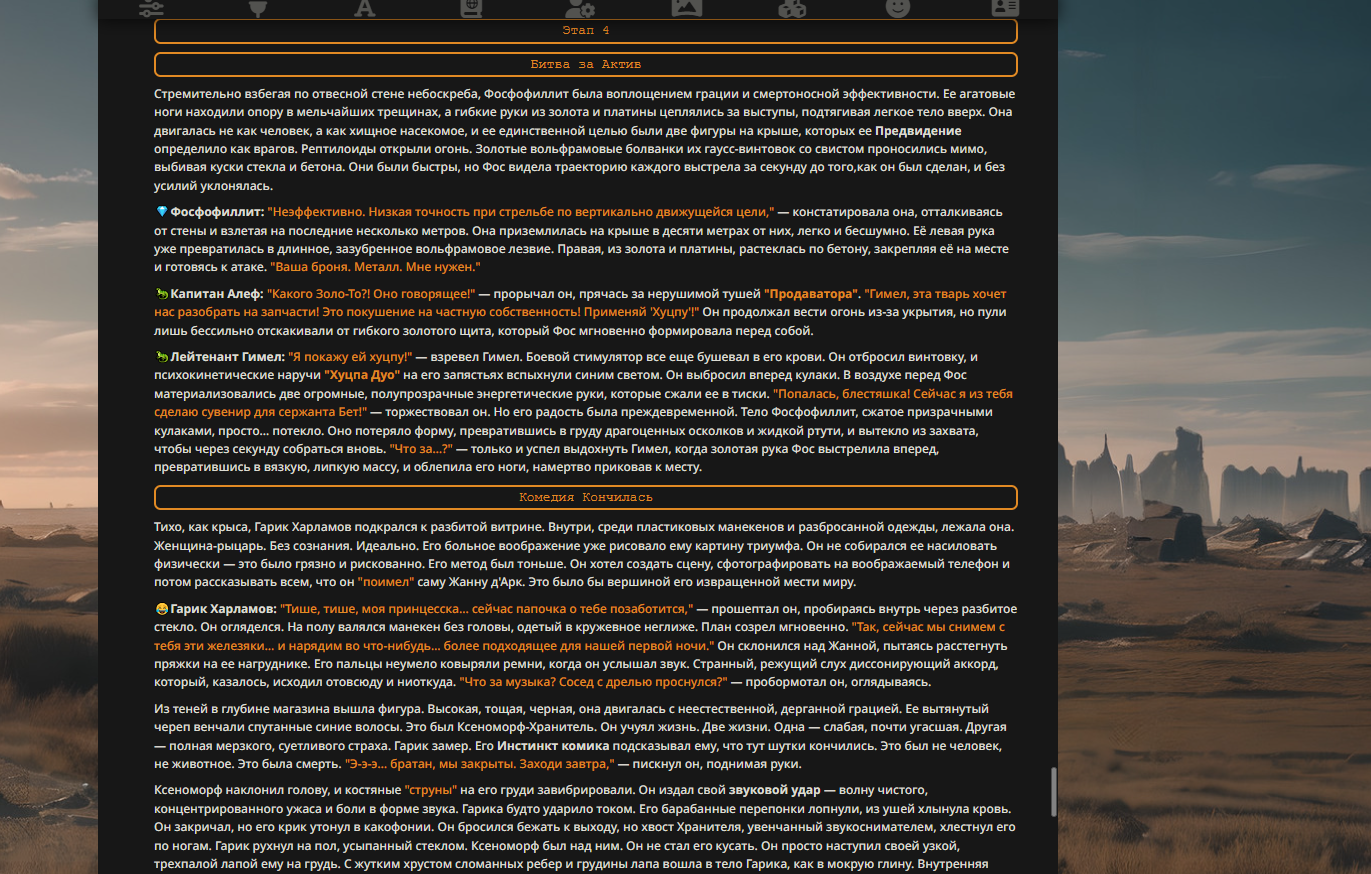Click the quote starting 'Тише, тише, моя принцесска'
1371x874 pixels.
pos(486,608)
